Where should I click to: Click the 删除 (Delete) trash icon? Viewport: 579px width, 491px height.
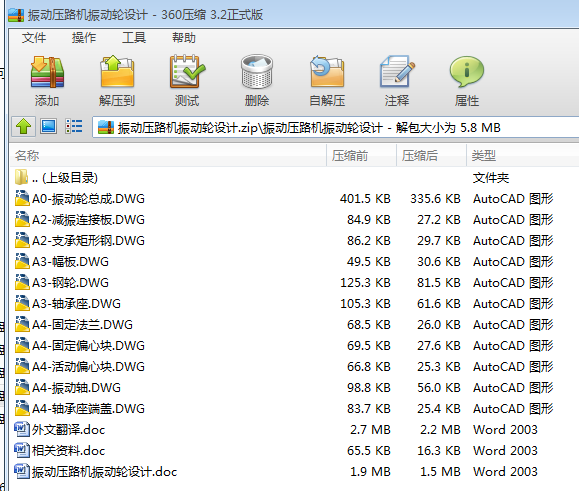coord(257,72)
